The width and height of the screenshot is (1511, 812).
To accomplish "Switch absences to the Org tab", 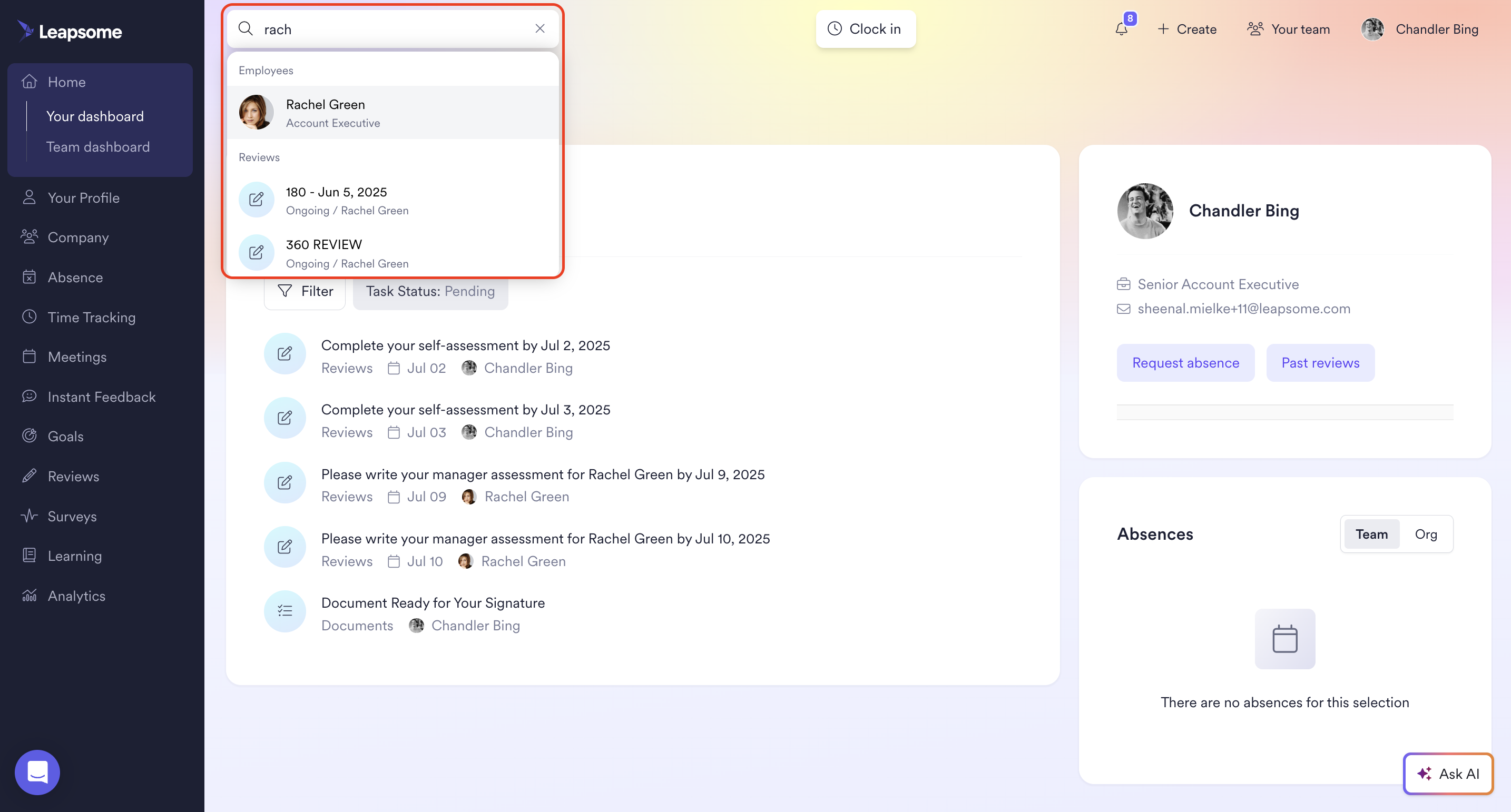I will pos(1425,533).
